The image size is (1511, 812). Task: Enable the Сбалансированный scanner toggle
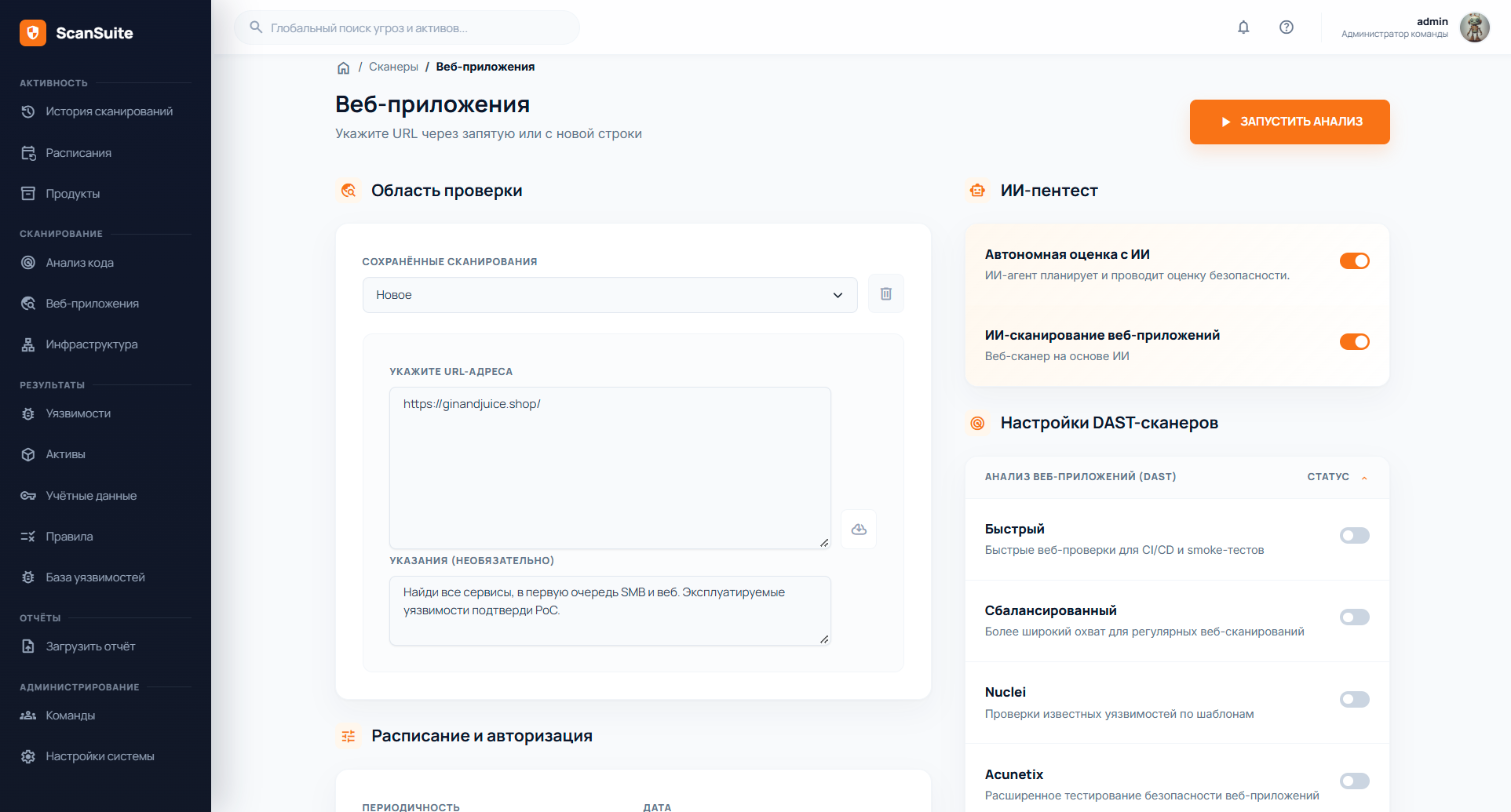[x=1354, y=618]
